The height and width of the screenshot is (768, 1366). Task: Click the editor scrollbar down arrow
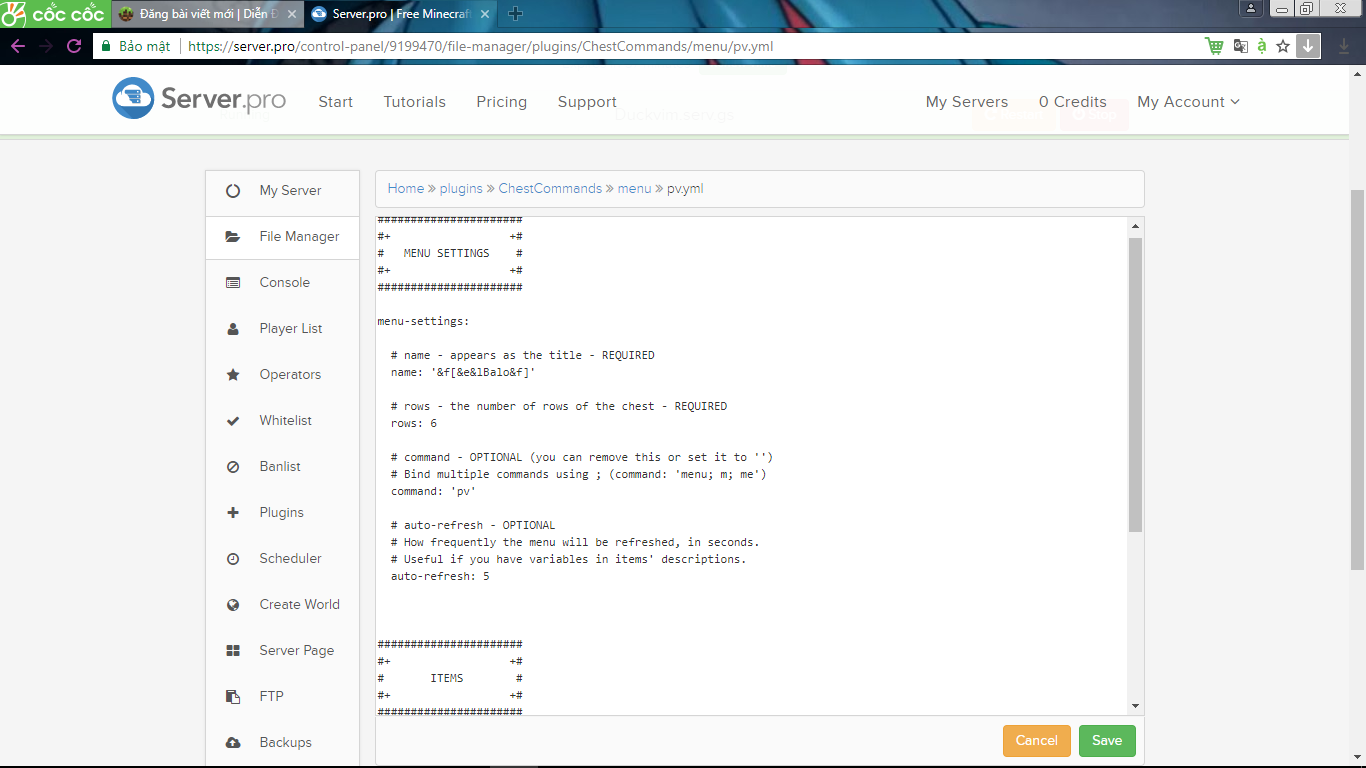(1135, 706)
